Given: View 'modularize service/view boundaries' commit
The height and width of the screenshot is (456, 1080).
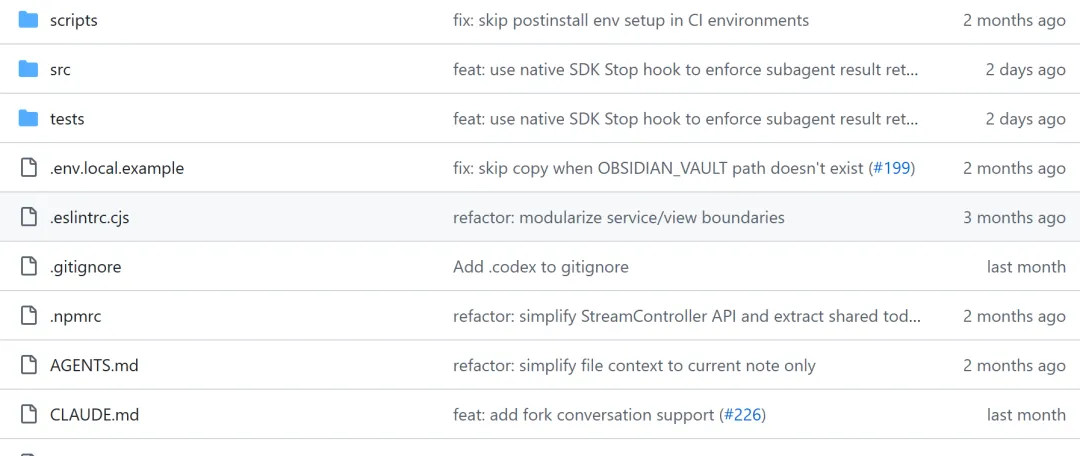Looking at the screenshot, I should tap(618, 217).
